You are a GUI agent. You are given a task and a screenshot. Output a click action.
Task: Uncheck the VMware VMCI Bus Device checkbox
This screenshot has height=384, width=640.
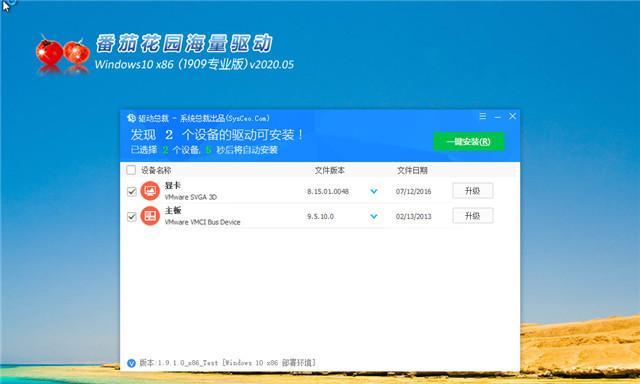131,216
